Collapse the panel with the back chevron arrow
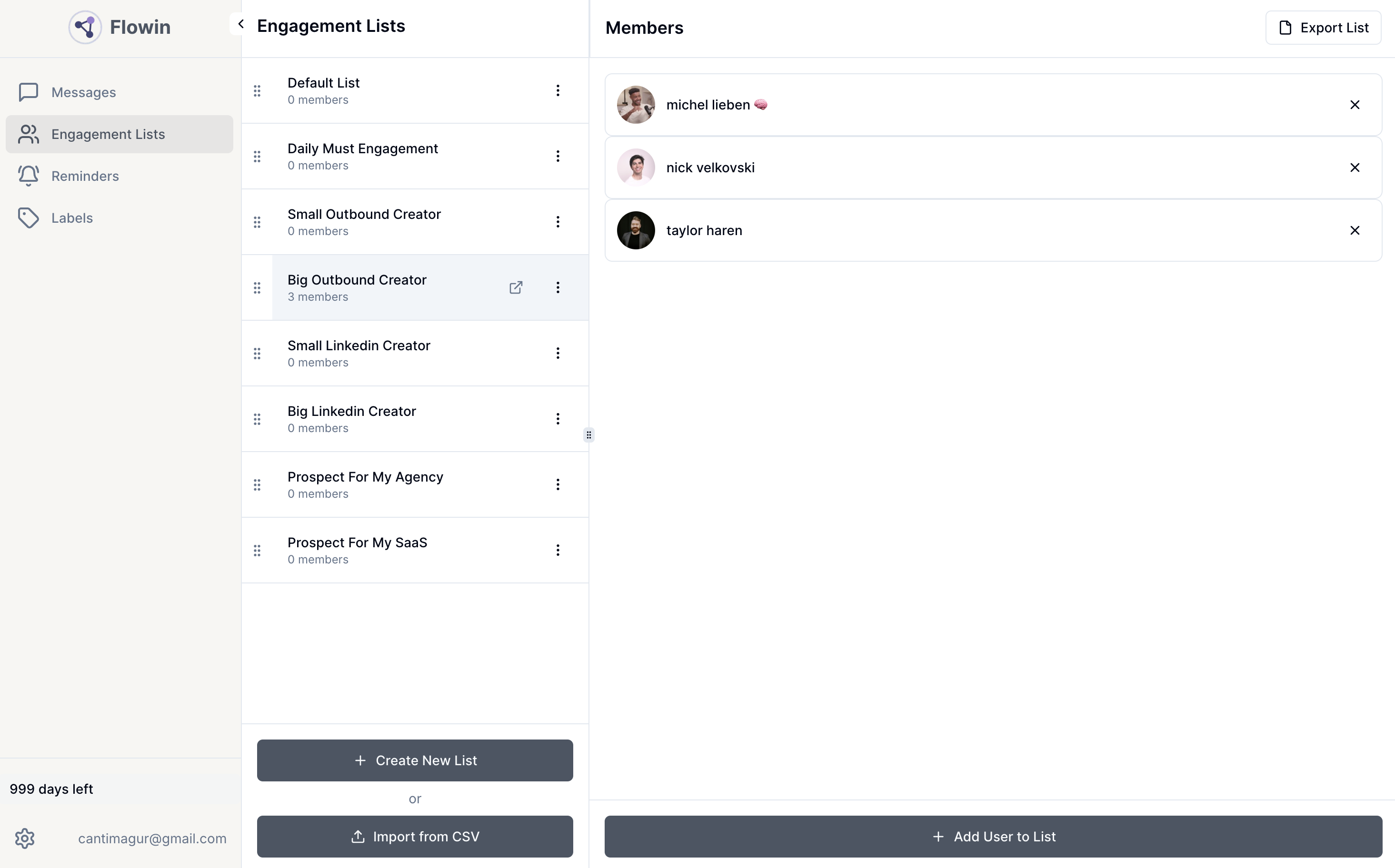Viewport: 1395px width, 868px height. pos(240,24)
